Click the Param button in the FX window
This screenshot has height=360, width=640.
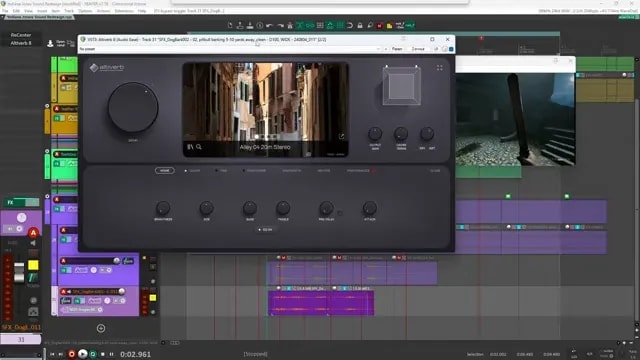397,49
